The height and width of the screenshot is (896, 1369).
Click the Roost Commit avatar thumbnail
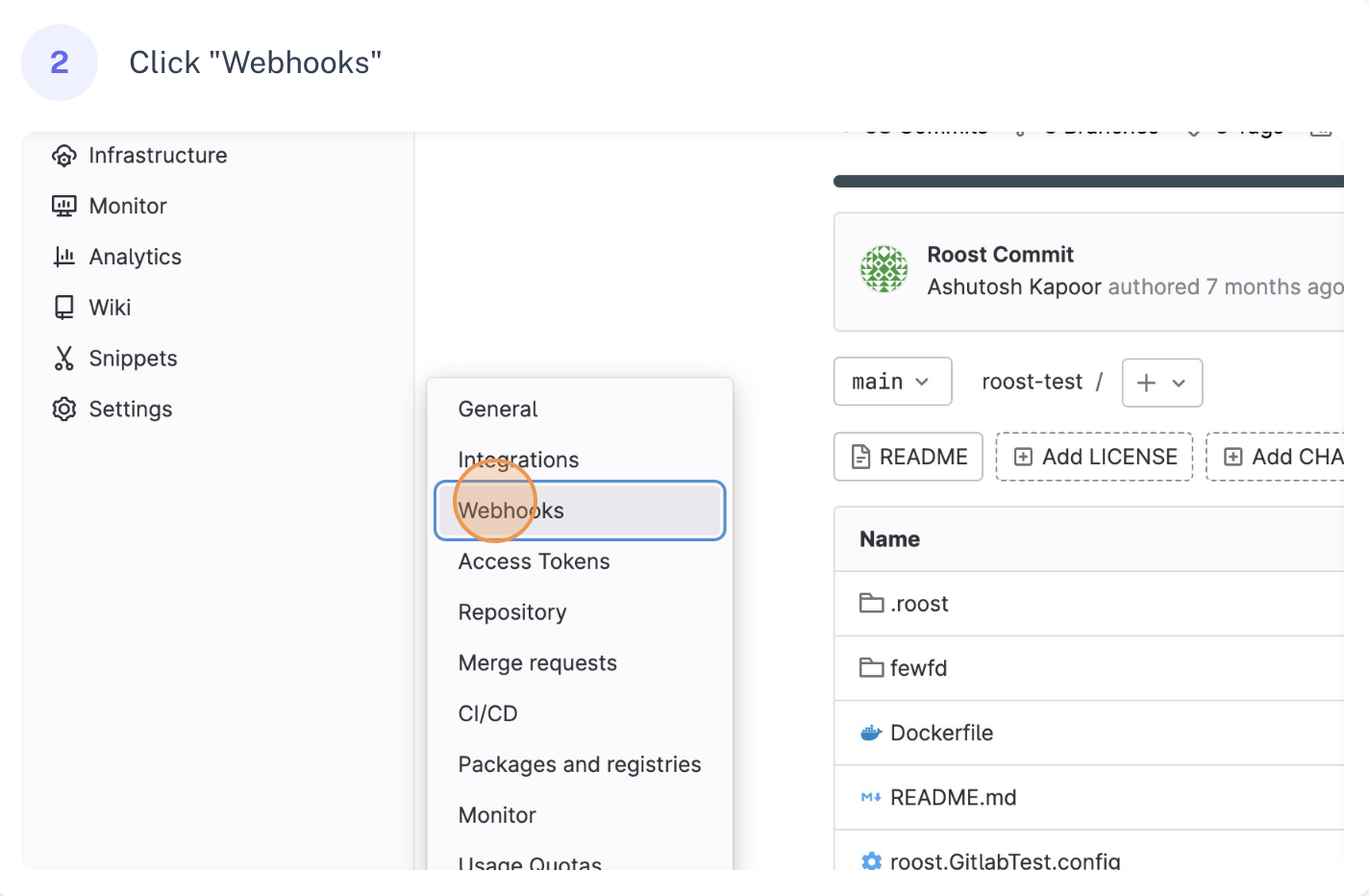pyautogui.click(x=884, y=270)
